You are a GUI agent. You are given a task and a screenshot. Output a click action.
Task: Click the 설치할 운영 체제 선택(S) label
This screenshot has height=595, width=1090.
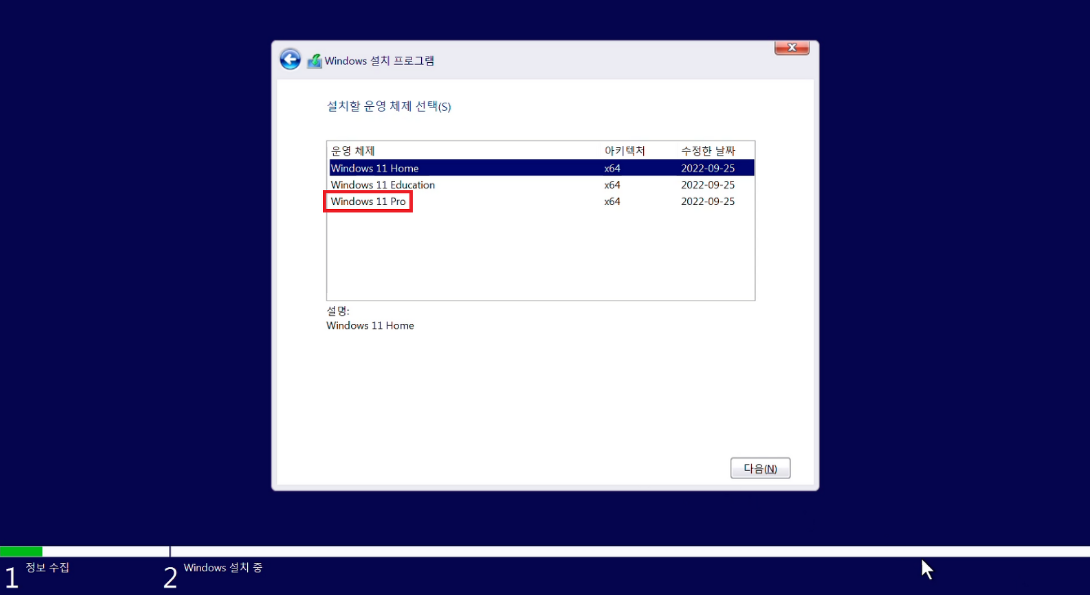click(x=389, y=106)
